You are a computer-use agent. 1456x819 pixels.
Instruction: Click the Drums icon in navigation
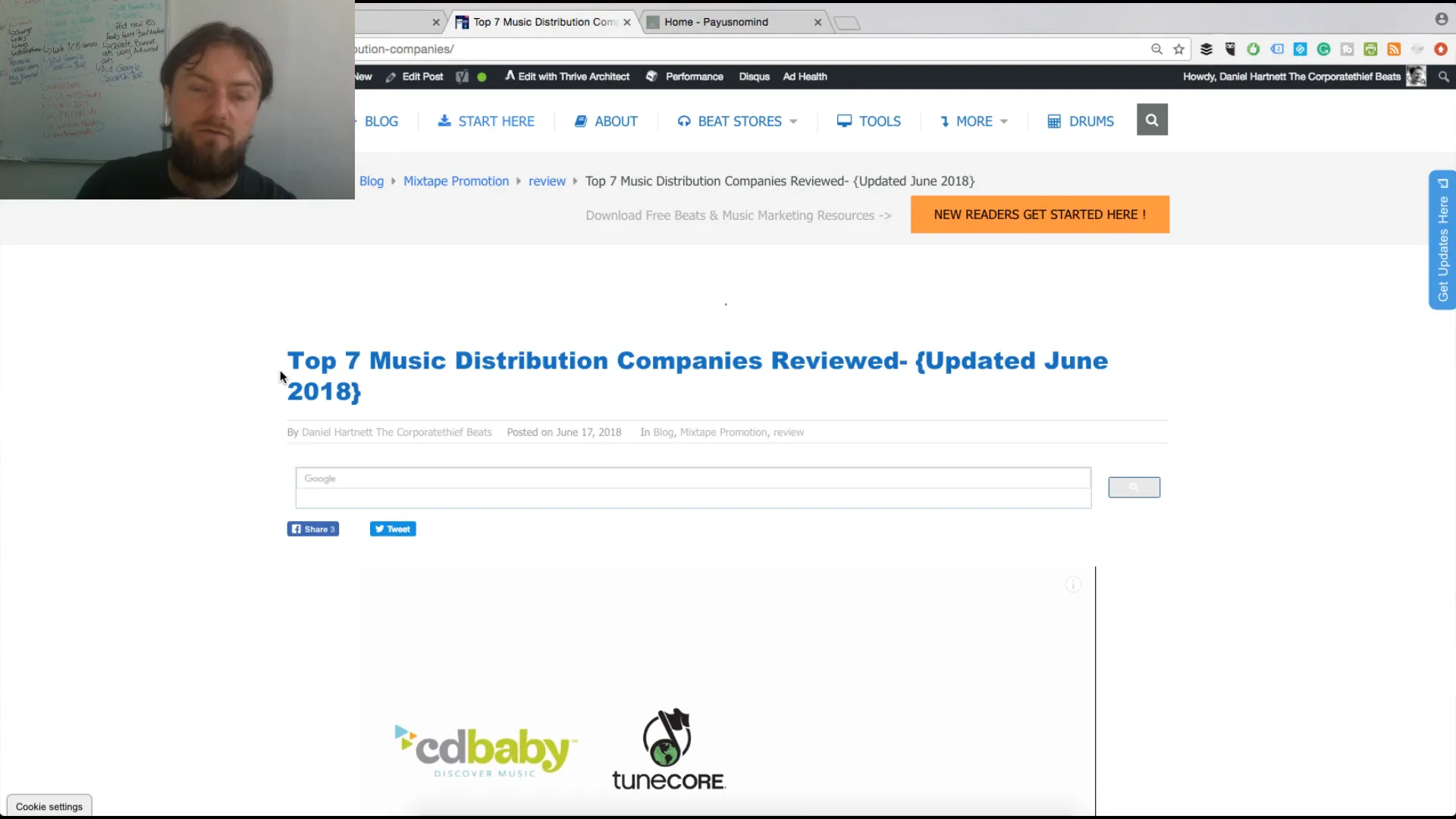tap(1054, 120)
